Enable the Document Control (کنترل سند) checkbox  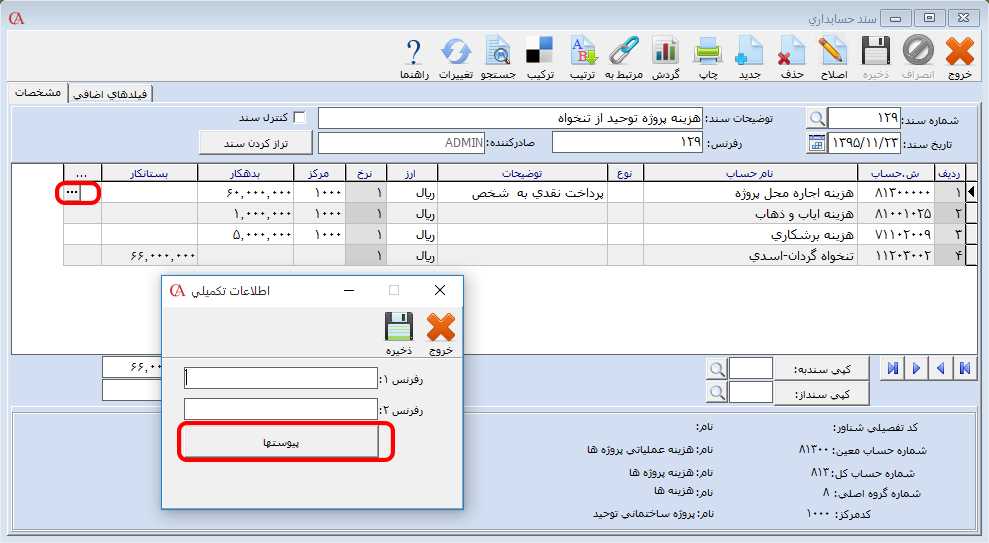click(299, 118)
